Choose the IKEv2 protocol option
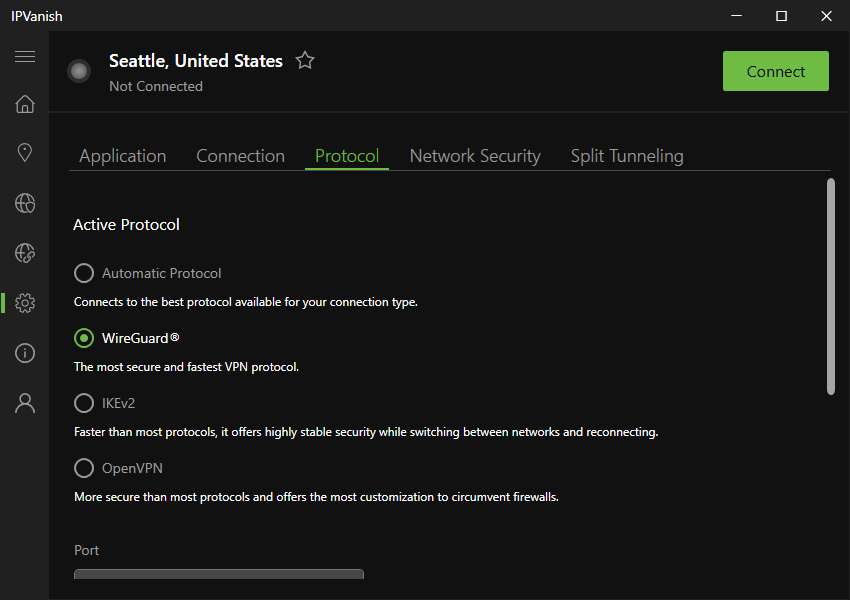Screen dimensions: 850x600 (84, 403)
